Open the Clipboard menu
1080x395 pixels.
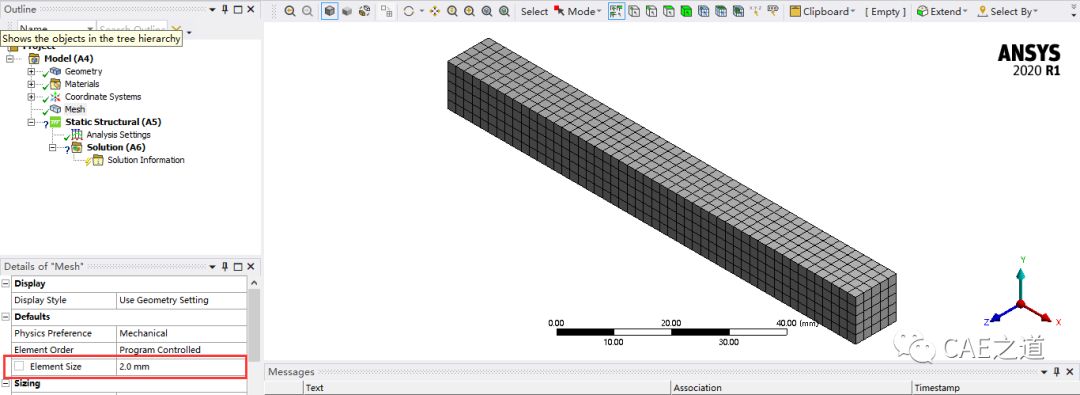tap(822, 11)
